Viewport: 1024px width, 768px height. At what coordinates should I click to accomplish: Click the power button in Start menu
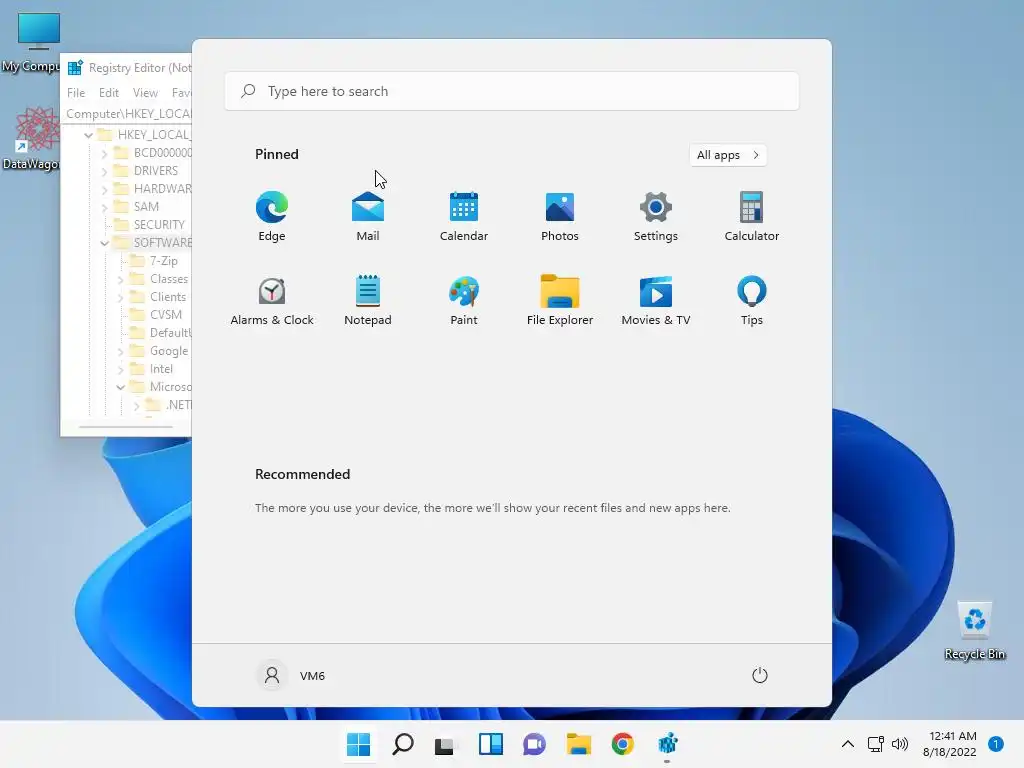(x=760, y=675)
